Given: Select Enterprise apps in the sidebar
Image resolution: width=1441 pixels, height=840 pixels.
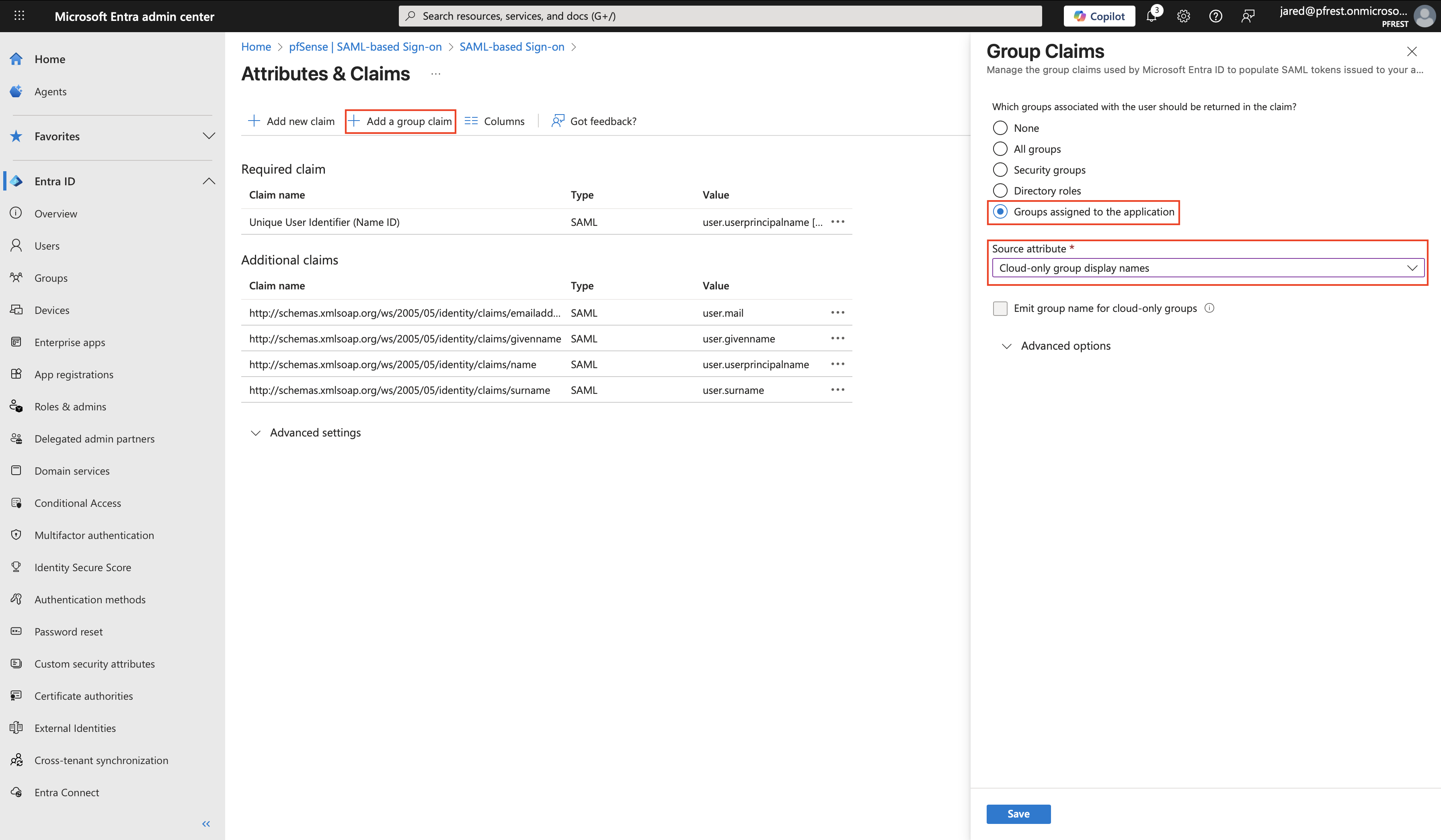Looking at the screenshot, I should (69, 342).
